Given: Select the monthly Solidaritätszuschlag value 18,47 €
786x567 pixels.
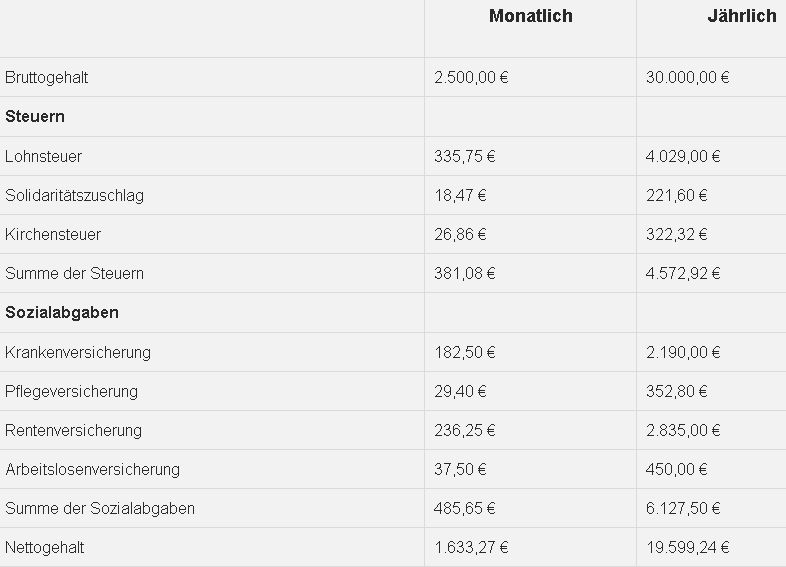Looking at the screenshot, I should (x=461, y=195).
